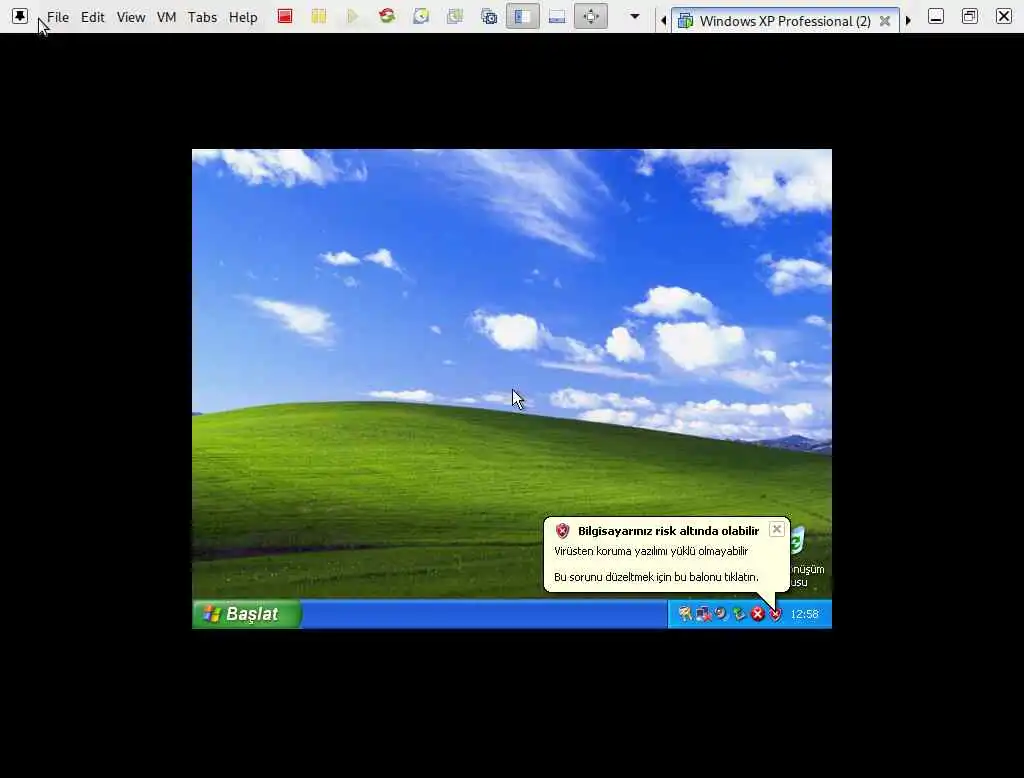This screenshot has height=778, width=1024.
Task: Open the View menu
Action: pos(131,18)
